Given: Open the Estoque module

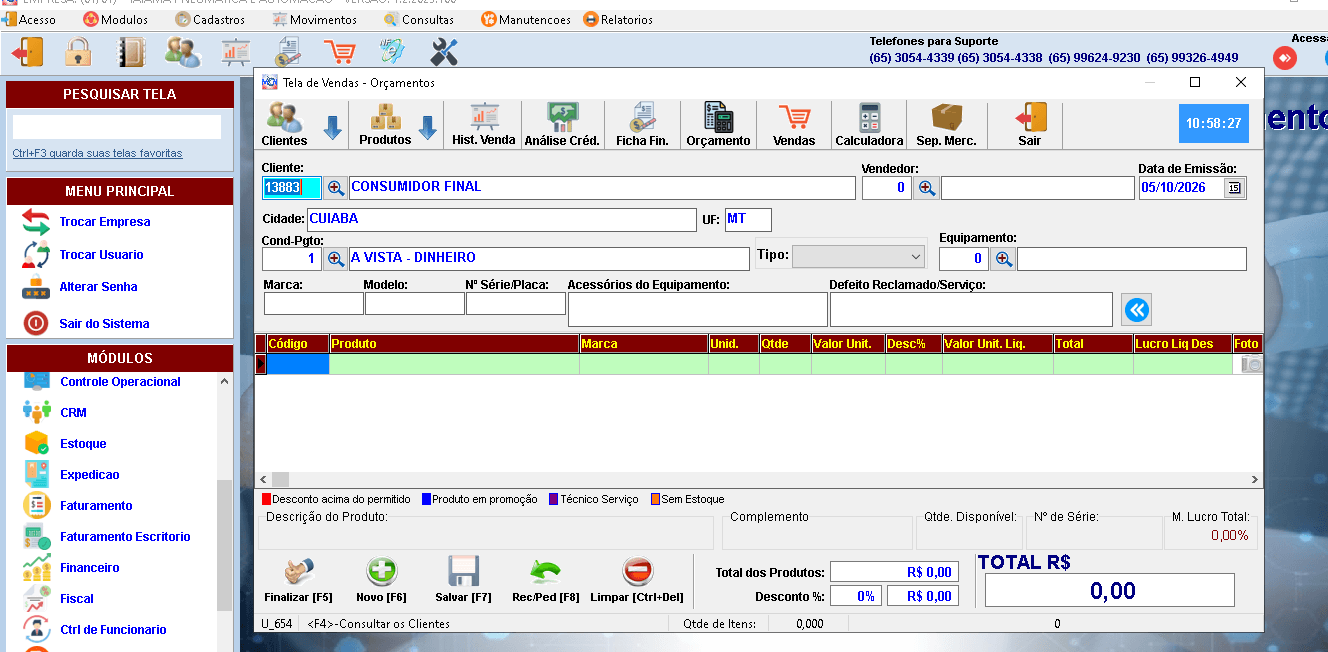Looking at the screenshot, I should tap(83, 443).
